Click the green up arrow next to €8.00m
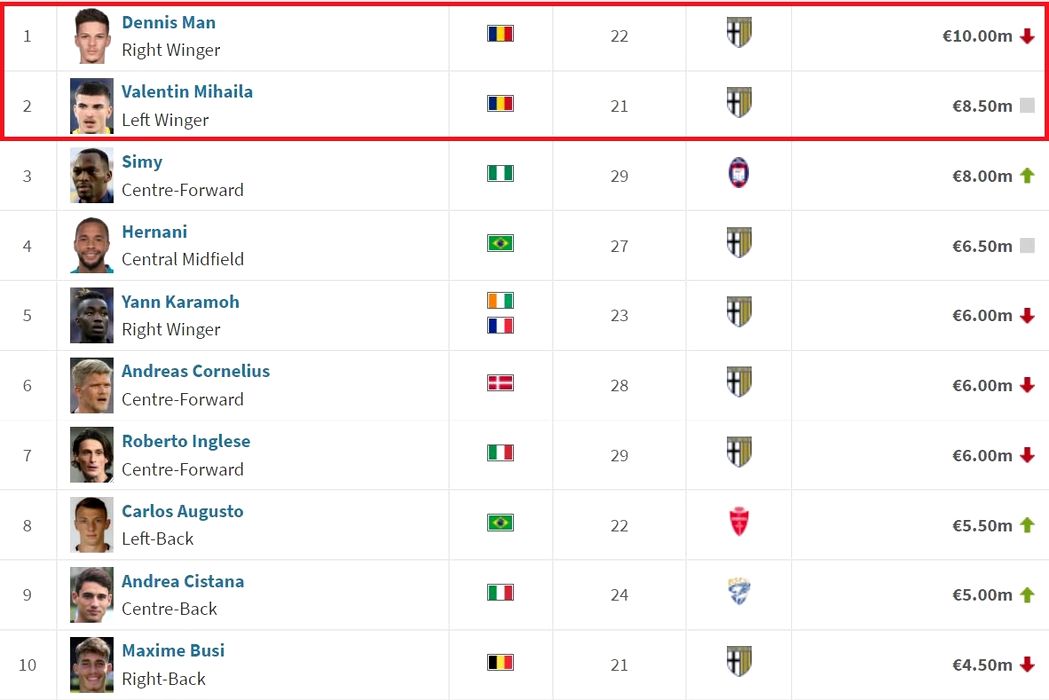The image size is (1049, 700). point(1027,176)
